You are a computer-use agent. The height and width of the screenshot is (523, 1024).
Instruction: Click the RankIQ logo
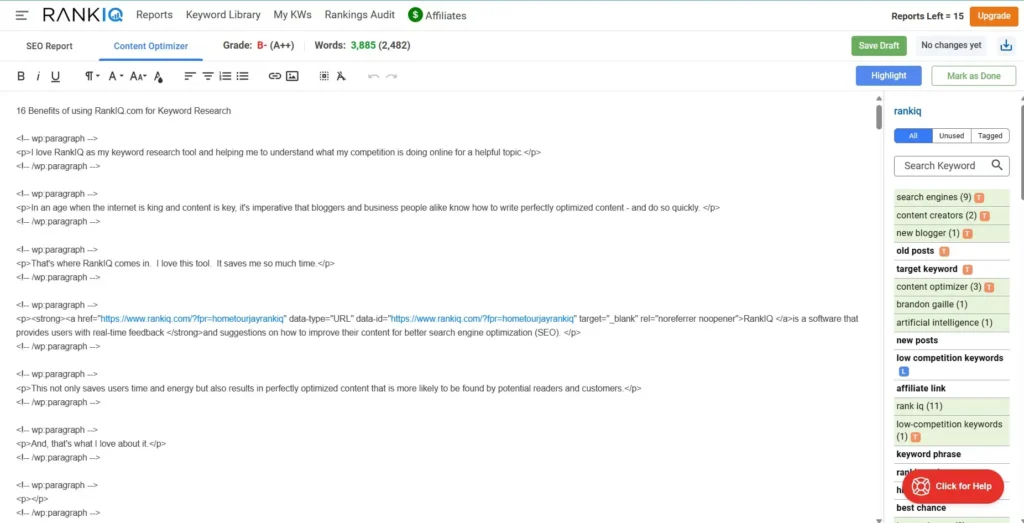(83, 15)
